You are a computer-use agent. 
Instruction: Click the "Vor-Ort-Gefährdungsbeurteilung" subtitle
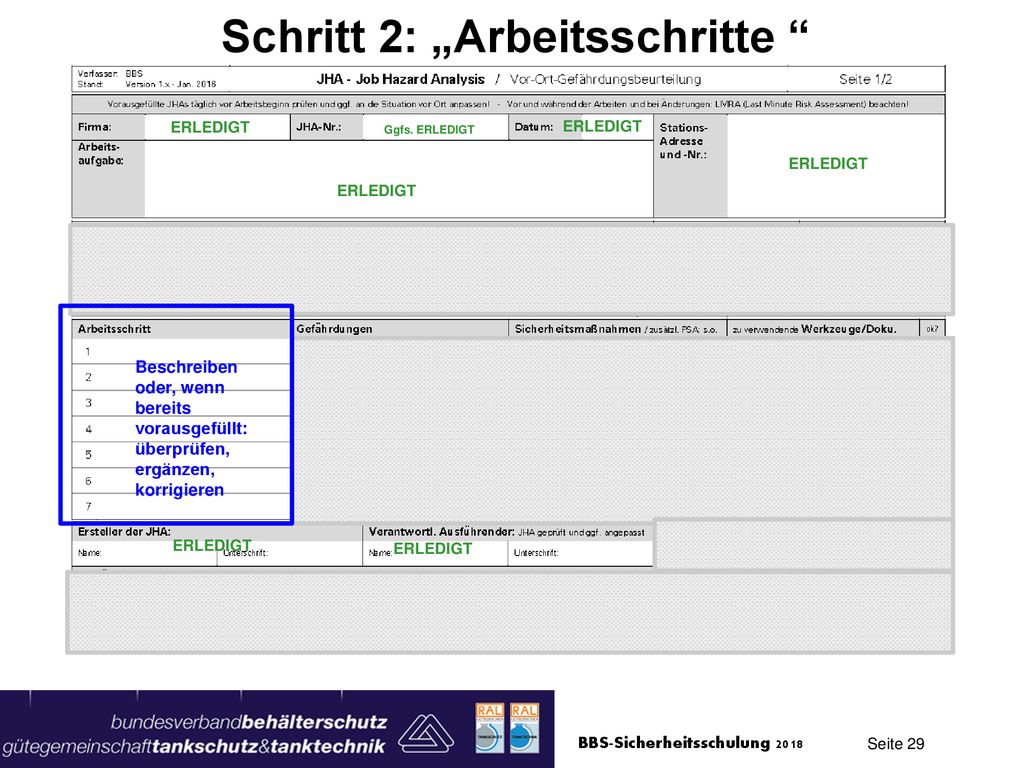tap(605, 79)
